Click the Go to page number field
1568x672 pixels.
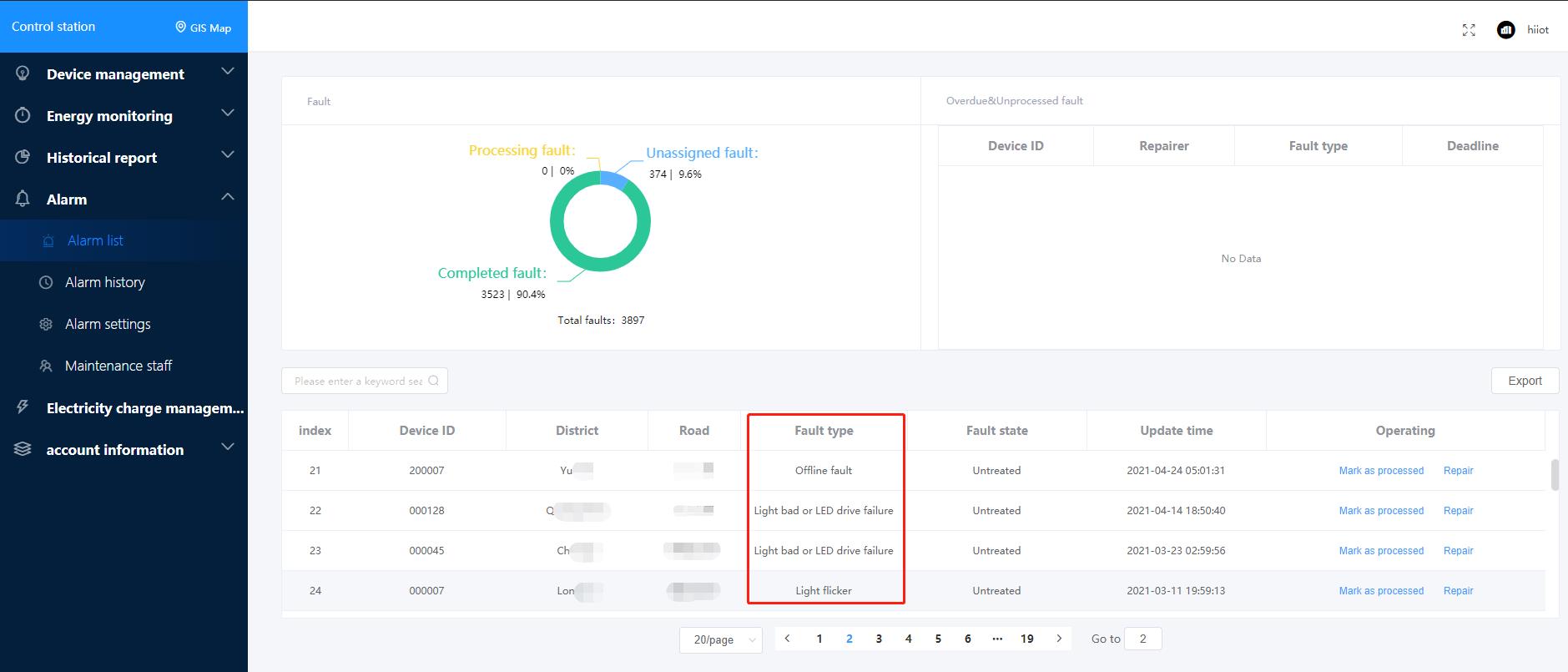pyautogui.click(x=1143, y=639)
